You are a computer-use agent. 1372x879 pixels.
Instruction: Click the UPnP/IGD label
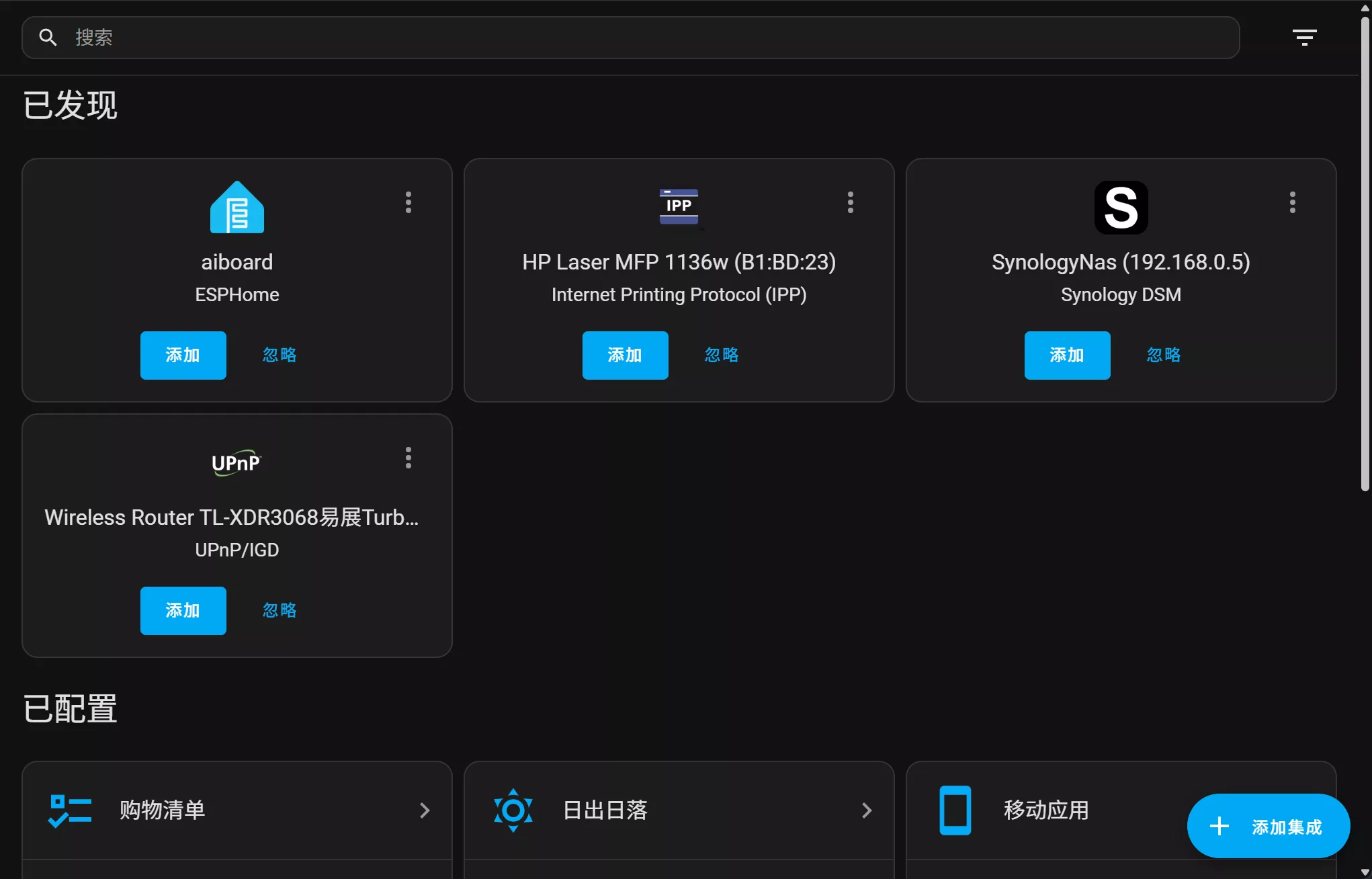point(237,550)
